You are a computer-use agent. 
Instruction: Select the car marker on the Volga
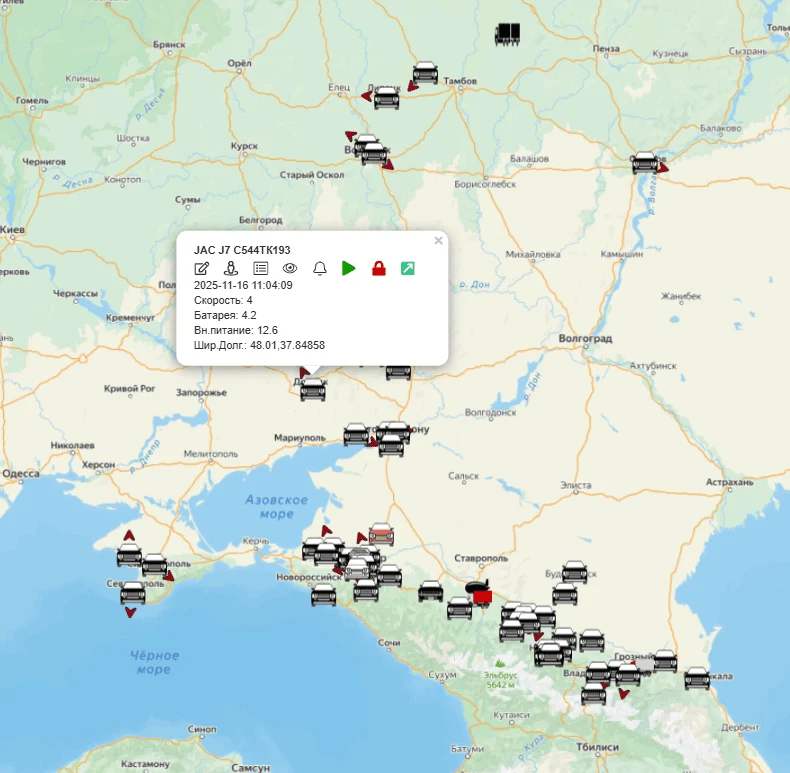[x=645, y=162]
